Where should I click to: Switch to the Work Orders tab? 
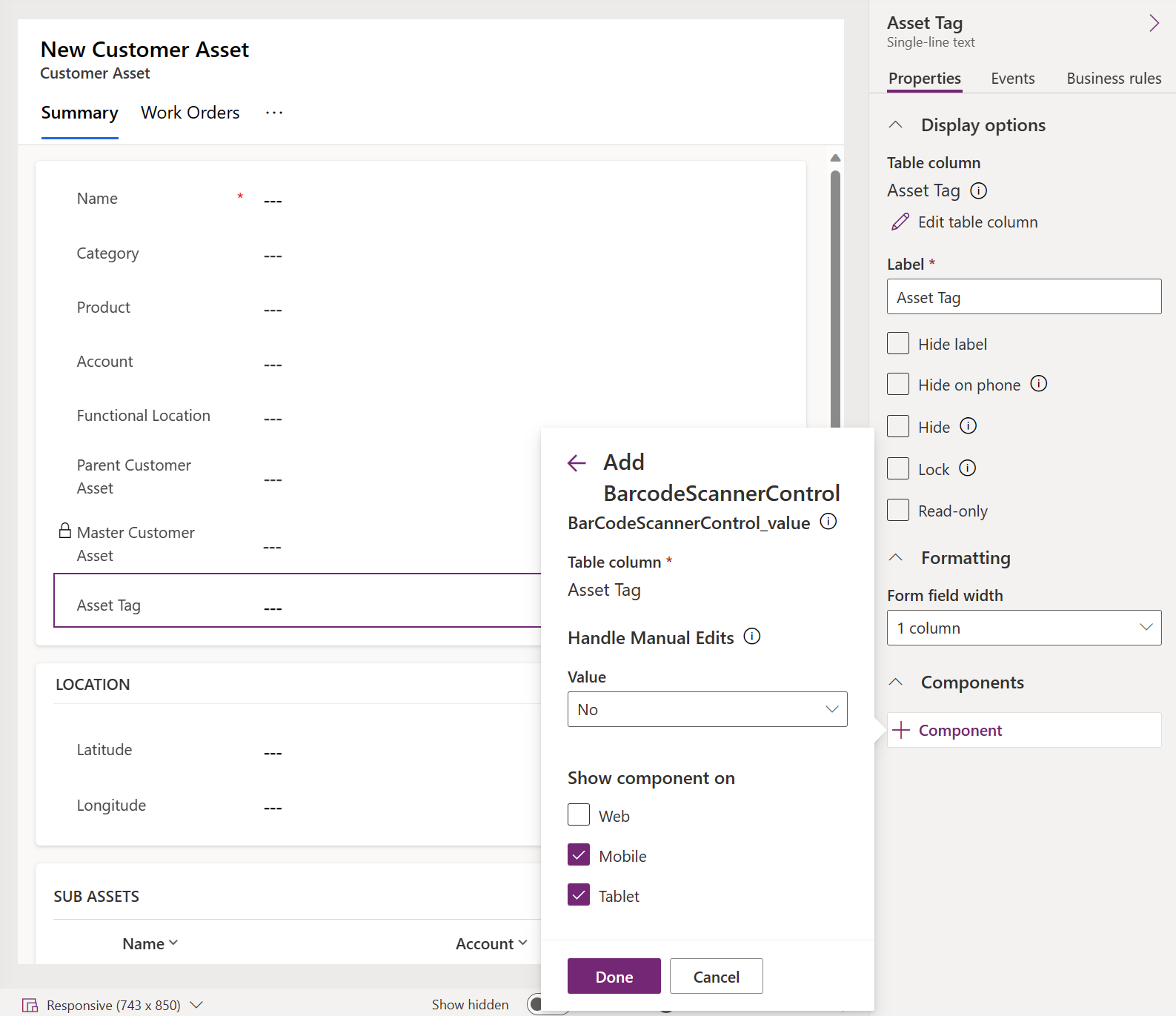(190, 113)
